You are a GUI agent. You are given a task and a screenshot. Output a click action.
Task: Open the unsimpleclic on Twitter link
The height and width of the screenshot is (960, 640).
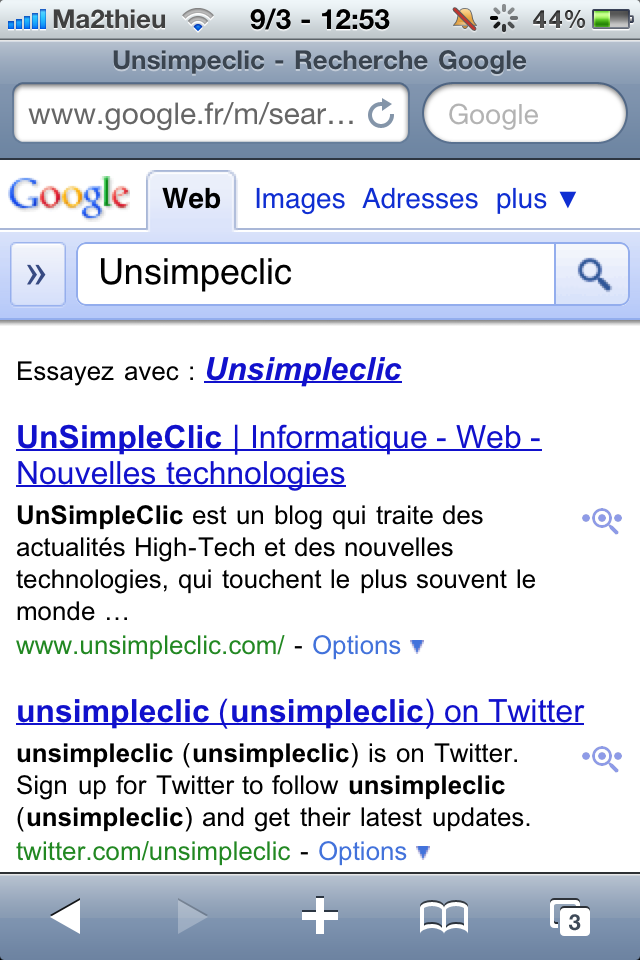point(300,711)
